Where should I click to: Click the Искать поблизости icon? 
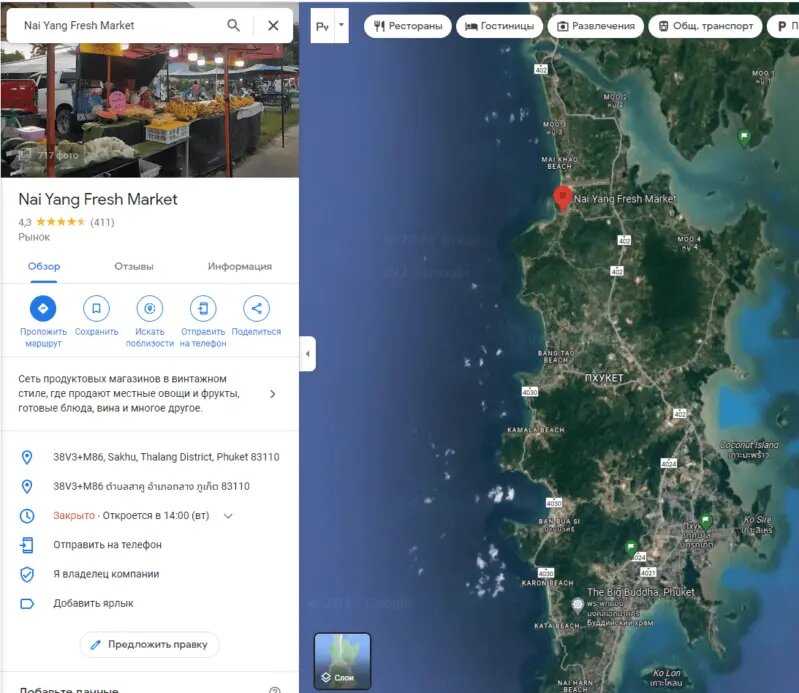coord(149,308)
